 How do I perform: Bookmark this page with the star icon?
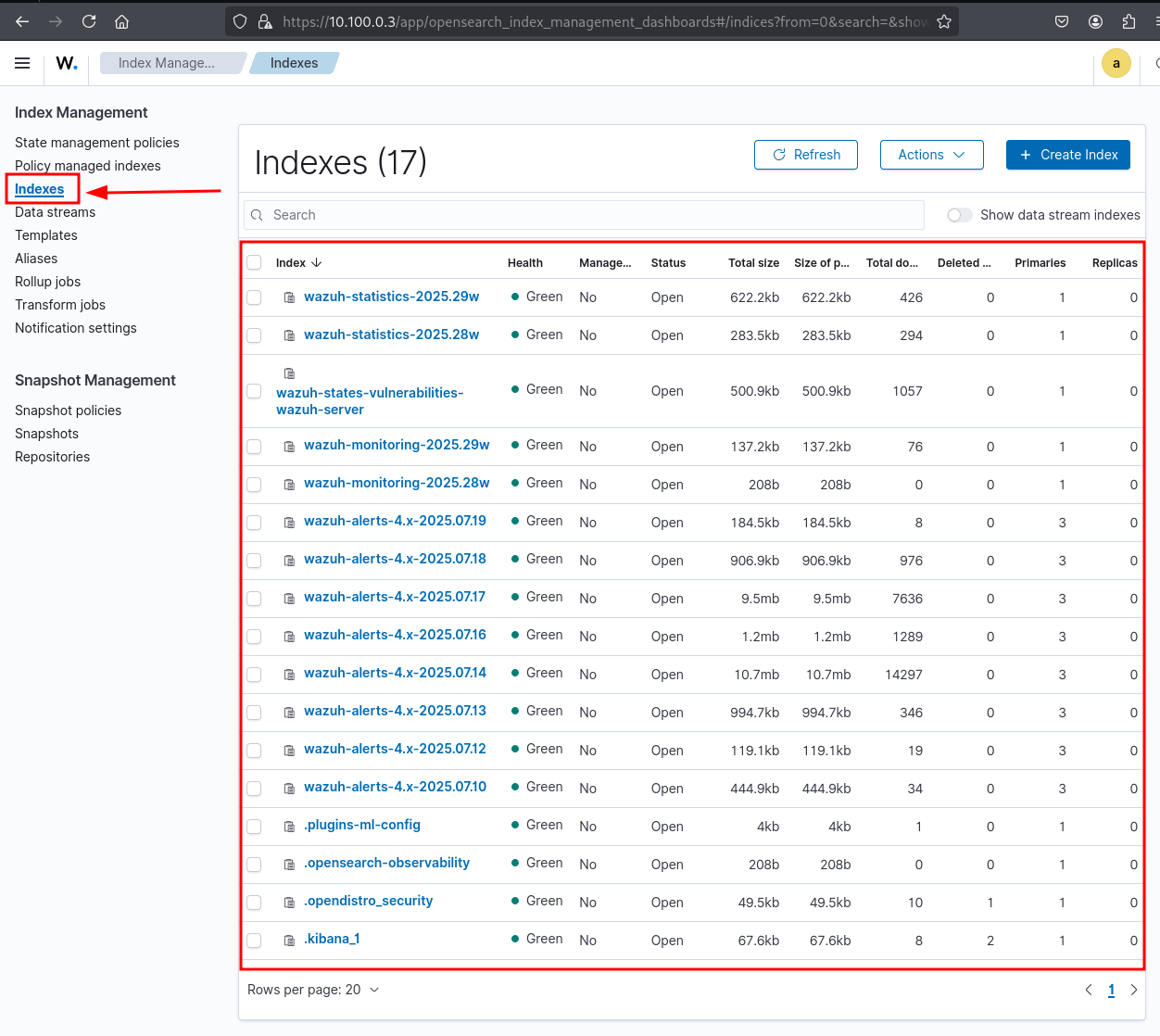click(x=944, y=21)
